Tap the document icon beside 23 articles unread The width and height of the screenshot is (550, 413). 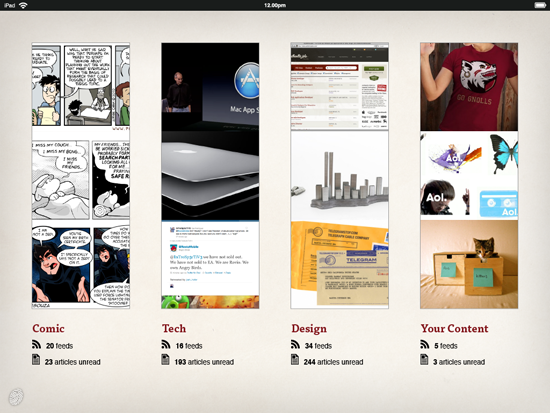tap(36, 360)
